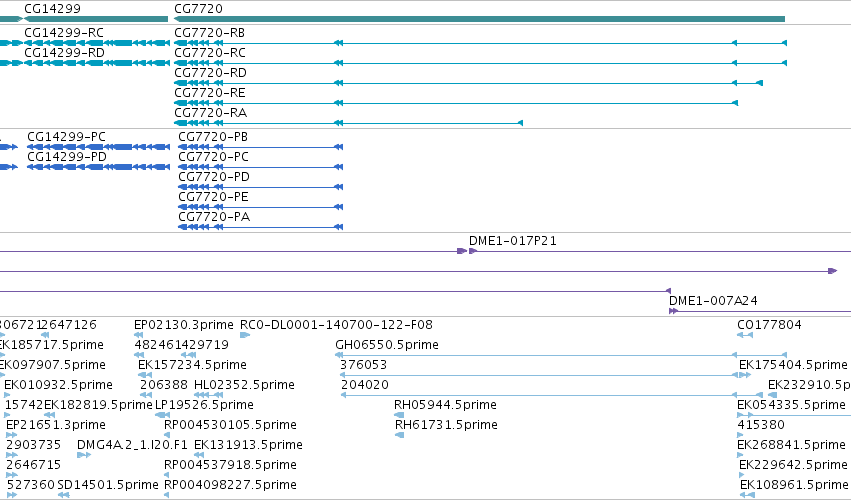
Task: Select the 376053 feature label
Action: pos(364,365)
